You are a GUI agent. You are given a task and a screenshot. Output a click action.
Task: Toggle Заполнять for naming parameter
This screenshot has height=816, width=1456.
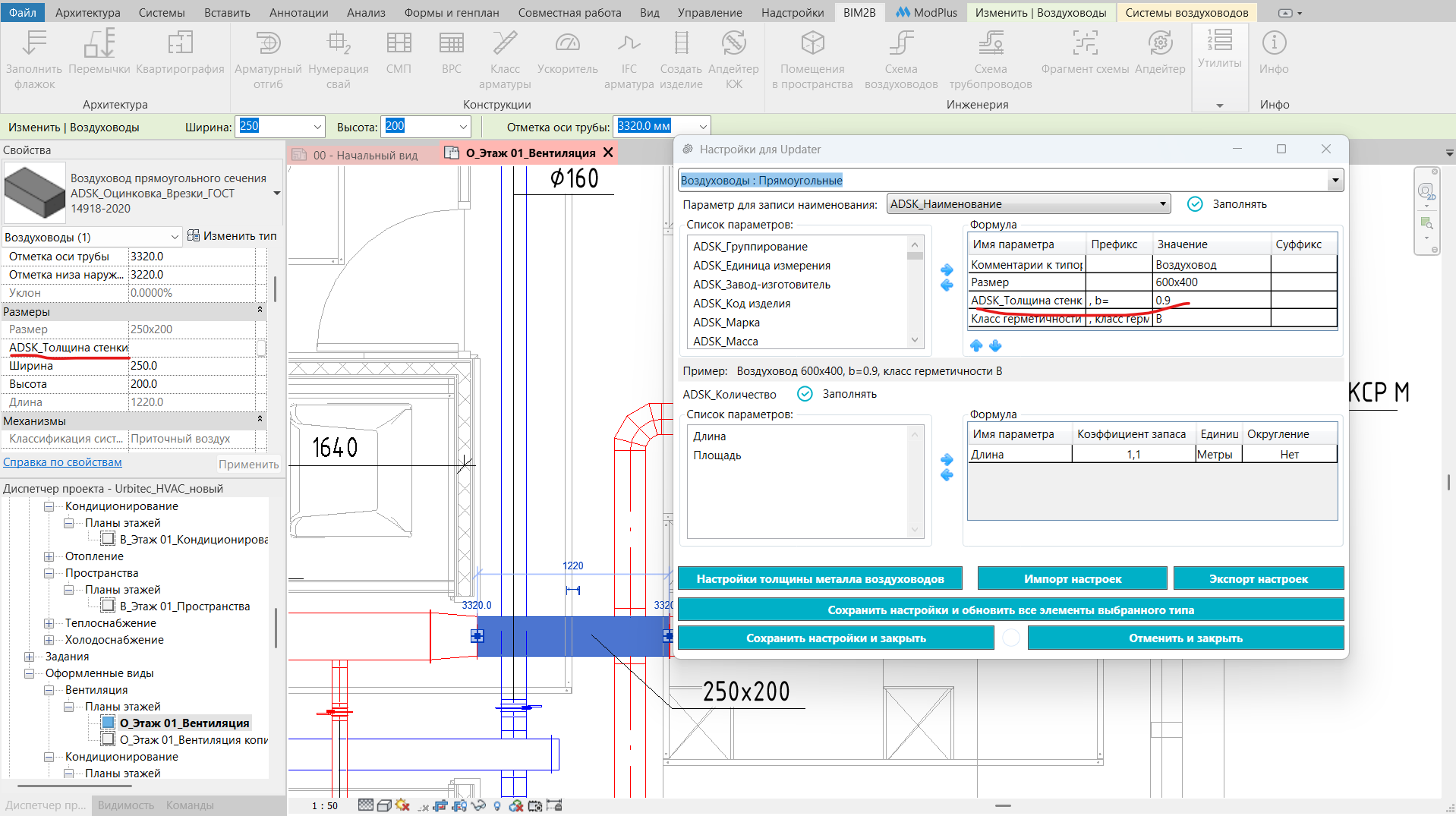click(1195, 204)
